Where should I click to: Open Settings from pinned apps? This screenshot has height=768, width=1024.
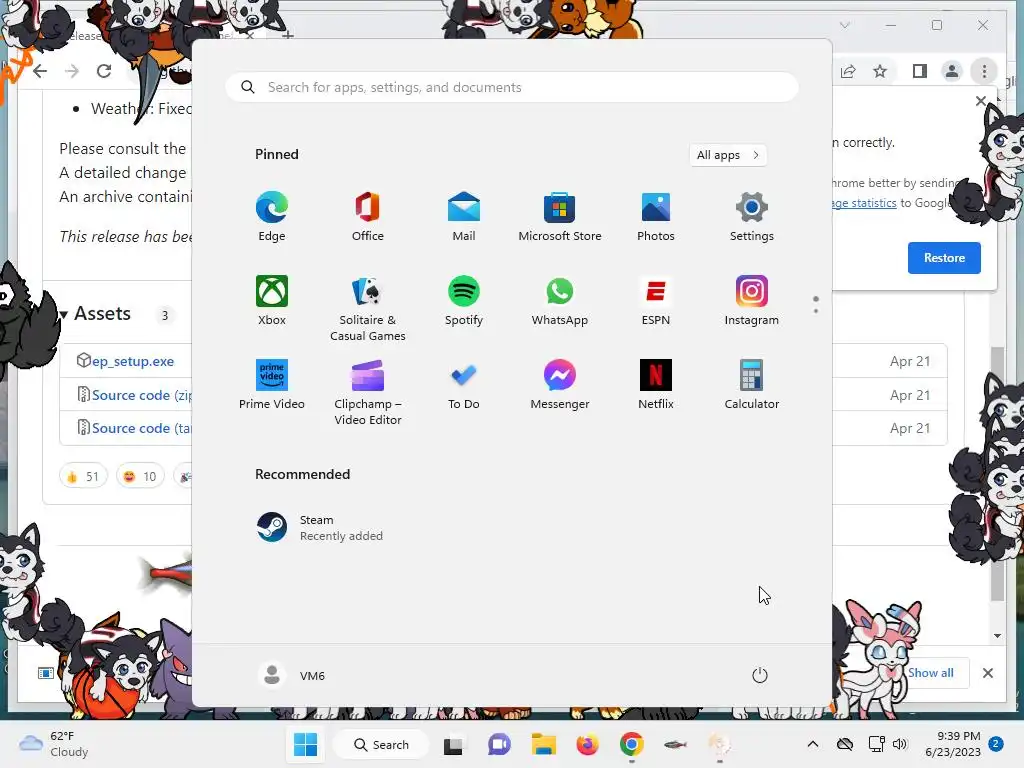[x=752, y=217]
